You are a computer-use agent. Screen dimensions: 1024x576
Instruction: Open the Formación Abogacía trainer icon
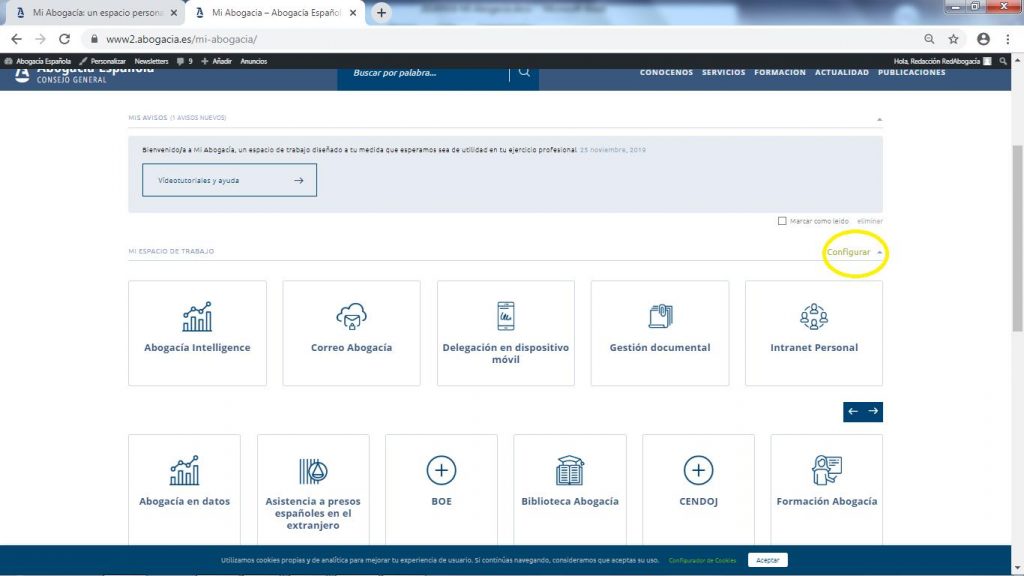(x=827, y=470)
